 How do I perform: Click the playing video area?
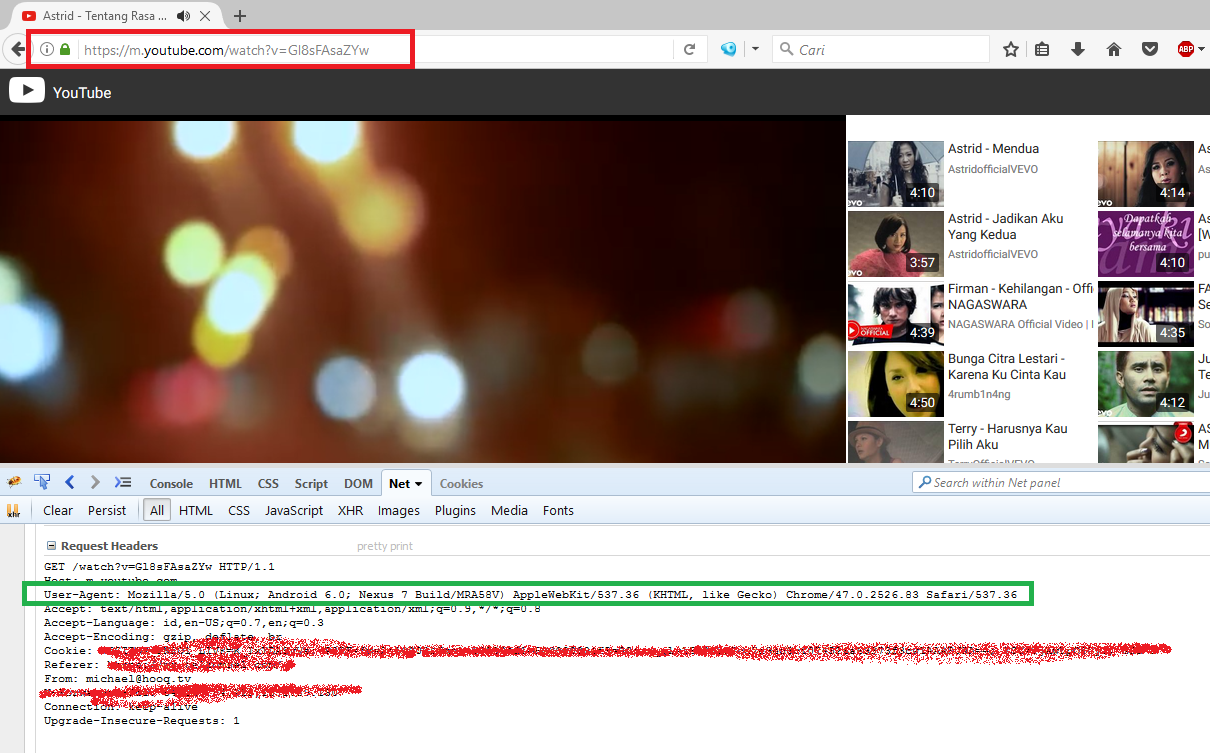pyautogui.click(x=422, y=291)
